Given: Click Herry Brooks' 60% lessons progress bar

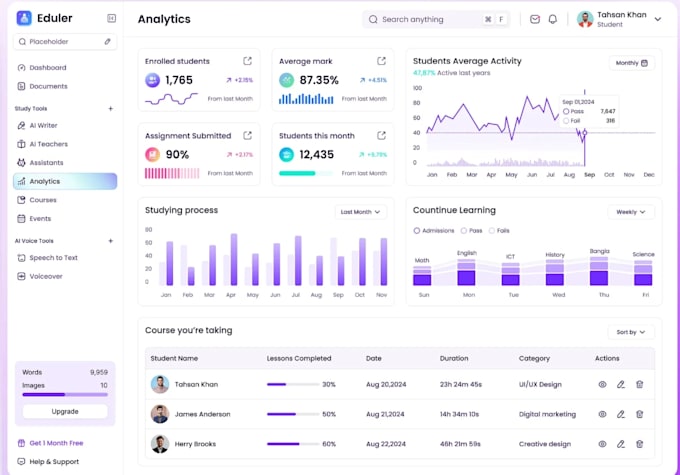Looking at the screenshot, I should (x=293, y=444).
